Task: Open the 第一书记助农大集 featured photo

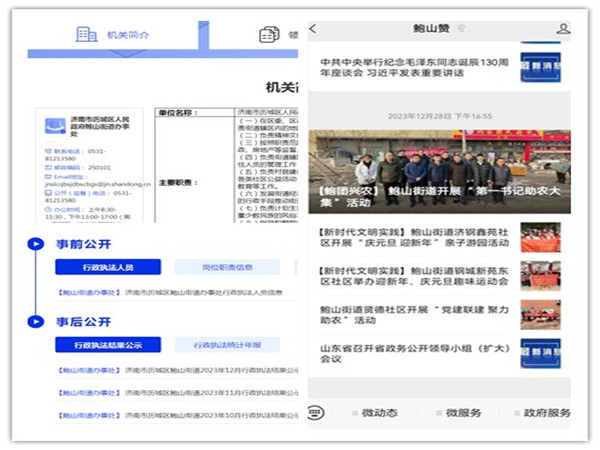Action: pos(440,171)
